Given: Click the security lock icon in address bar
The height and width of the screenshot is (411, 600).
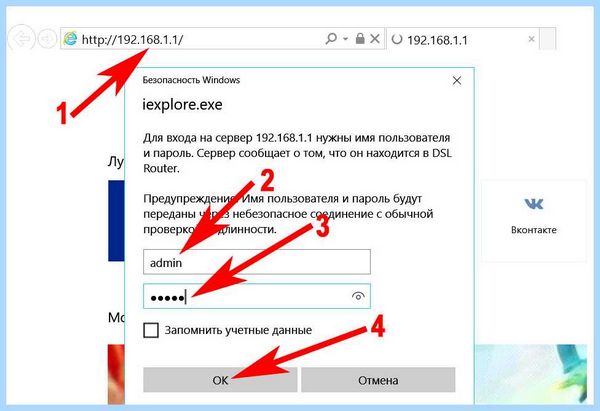Looking at the screenshot, I should (360, 38).
